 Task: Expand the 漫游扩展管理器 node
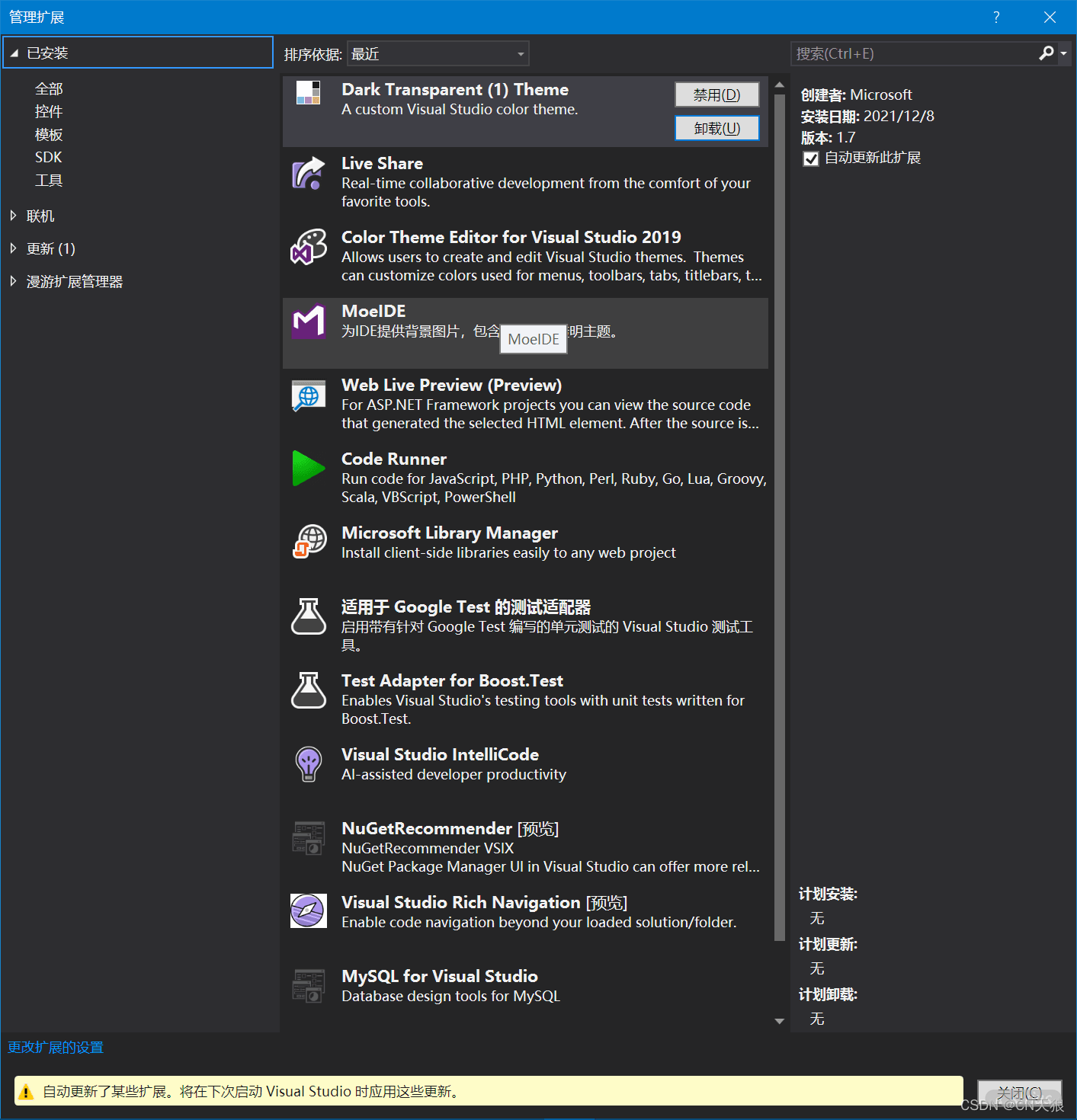13,281
